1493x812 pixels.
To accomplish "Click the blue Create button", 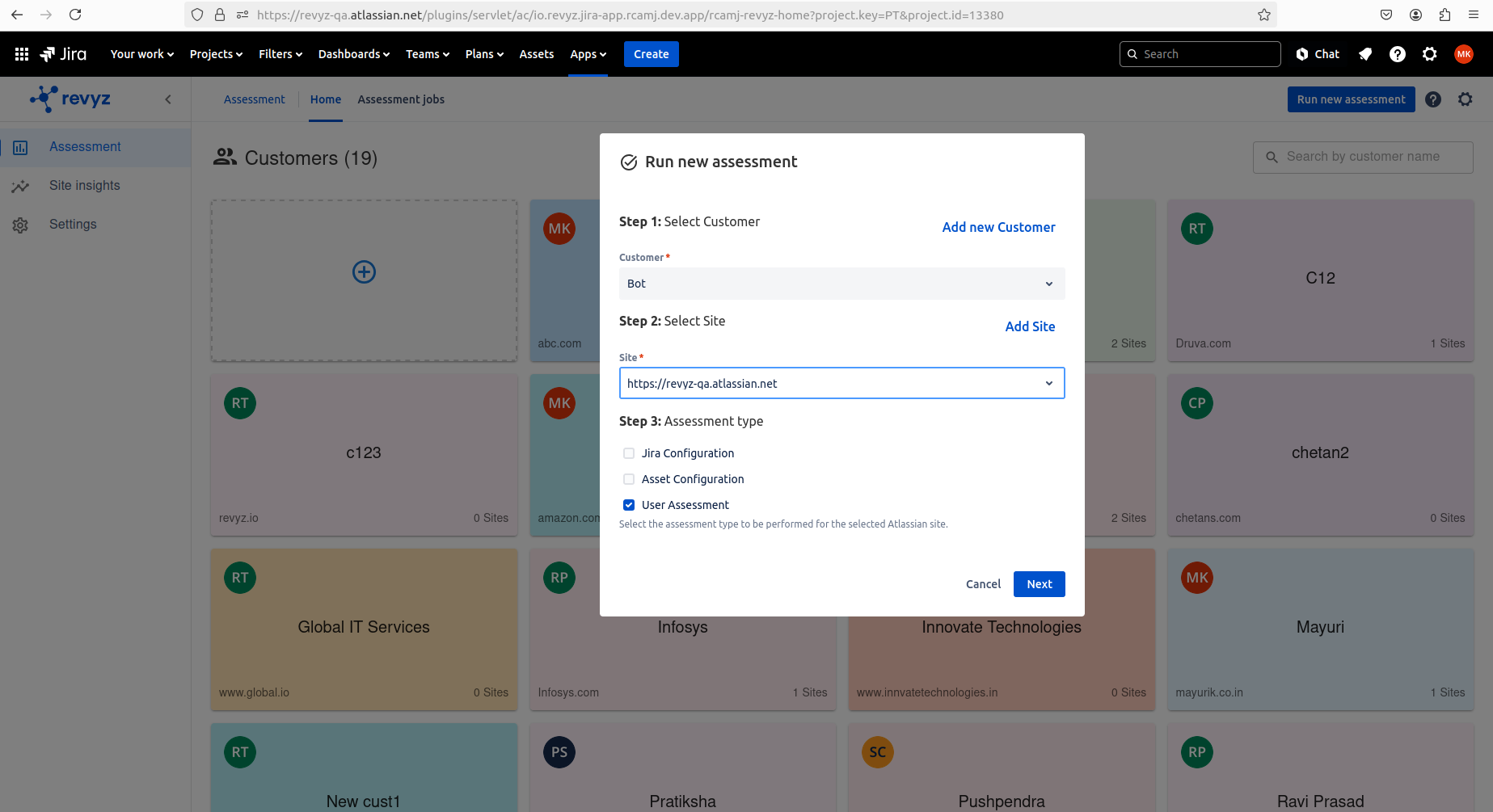I will [x=651, y=54].
